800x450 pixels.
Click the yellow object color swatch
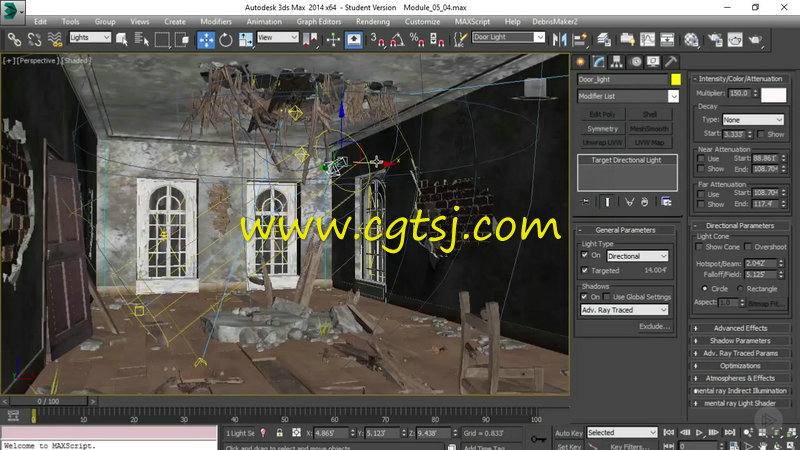pyautogui.click(x=676, y=79)
